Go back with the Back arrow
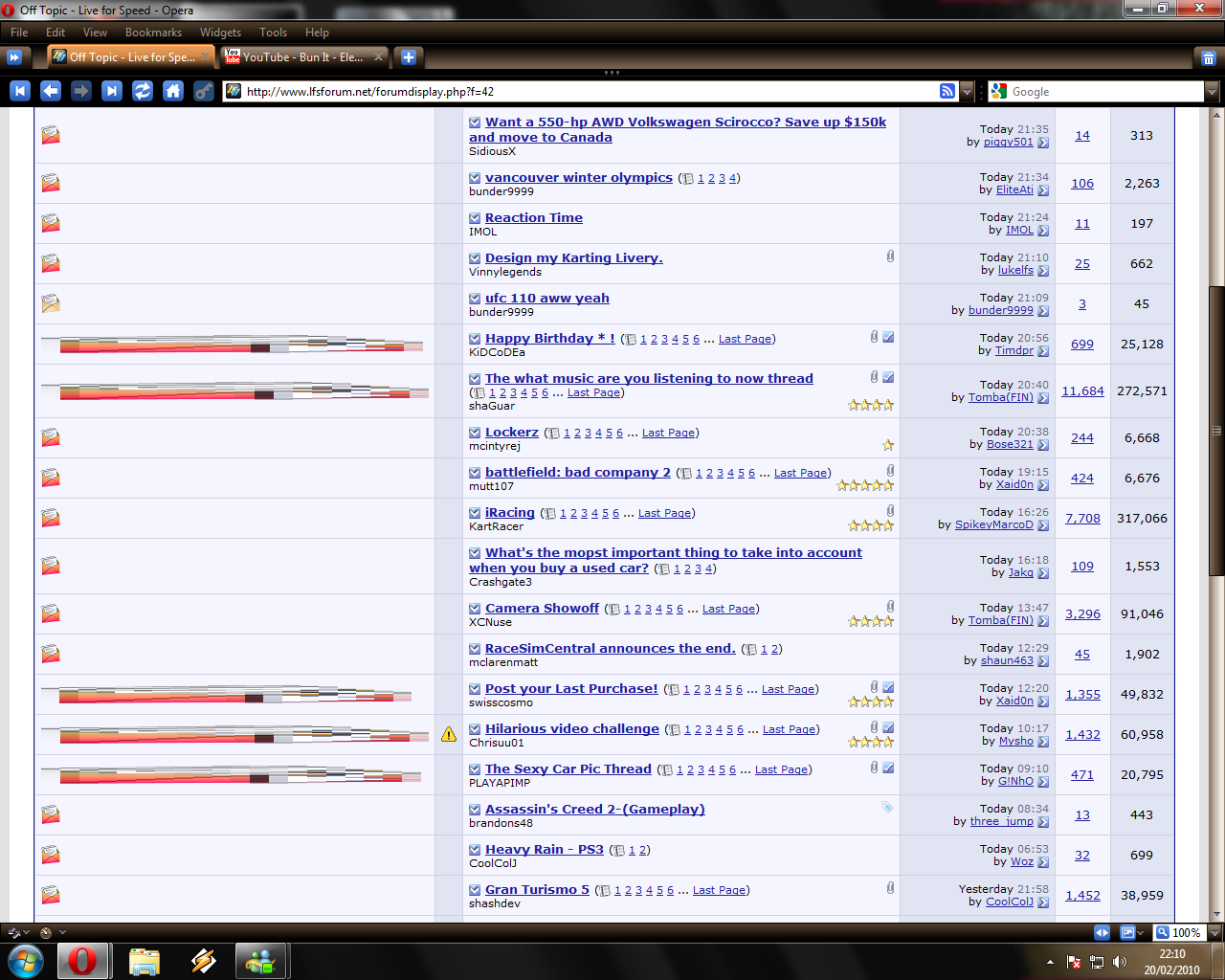The image size is (1225, 980). (x=51, y=91)
